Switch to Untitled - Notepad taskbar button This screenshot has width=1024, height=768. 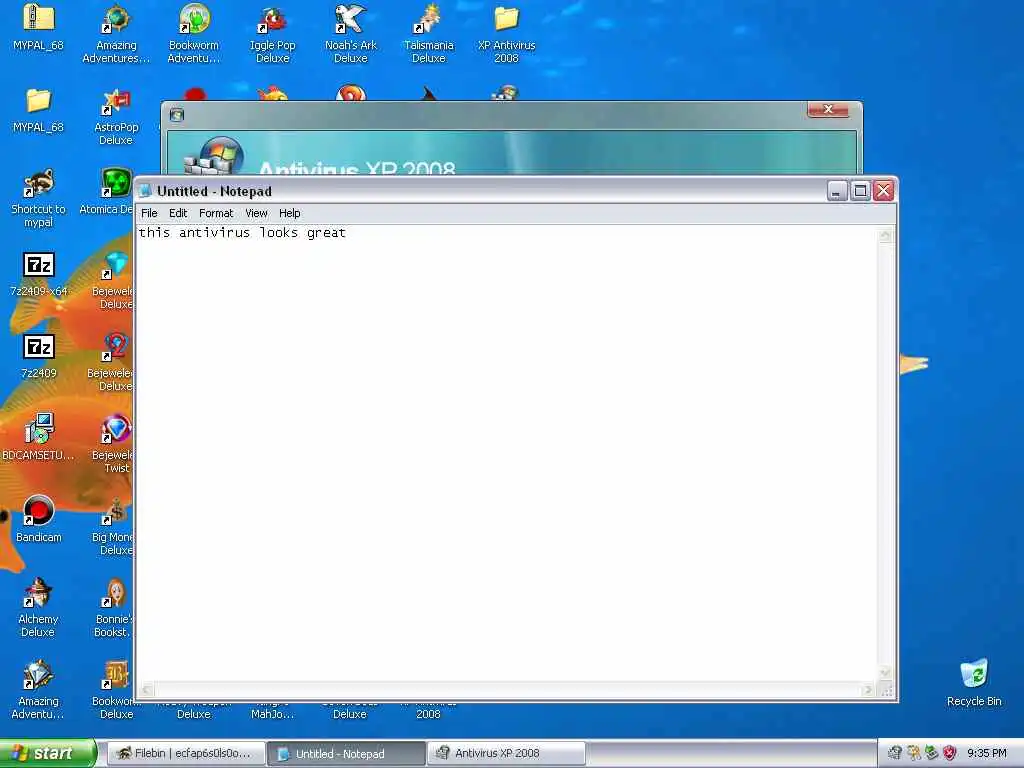click(346, 753)
